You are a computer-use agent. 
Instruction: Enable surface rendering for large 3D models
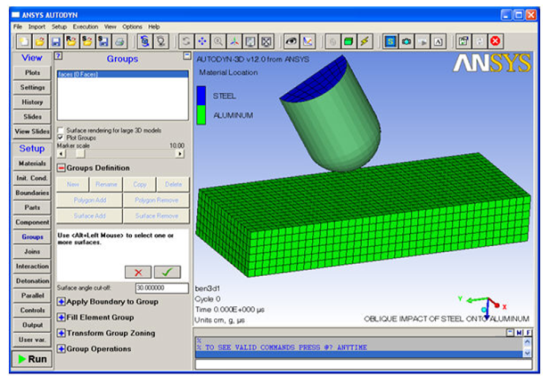click(61, 131)
